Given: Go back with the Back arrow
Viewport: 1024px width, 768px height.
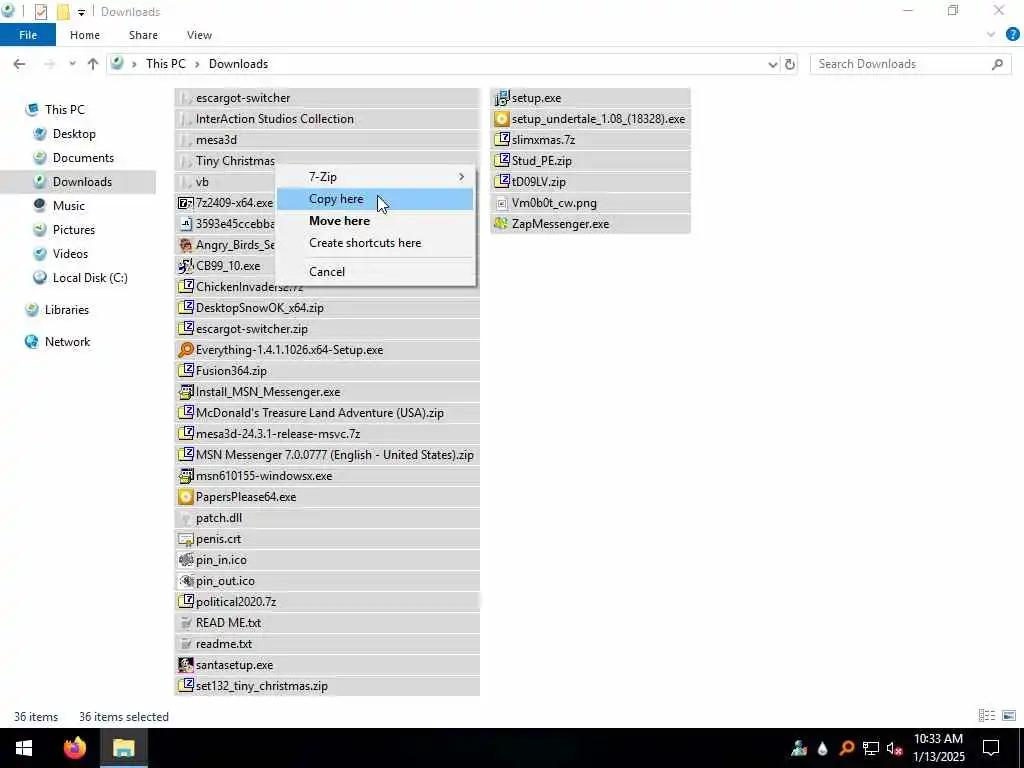Looking at the screenshot, I should [20, 64].
